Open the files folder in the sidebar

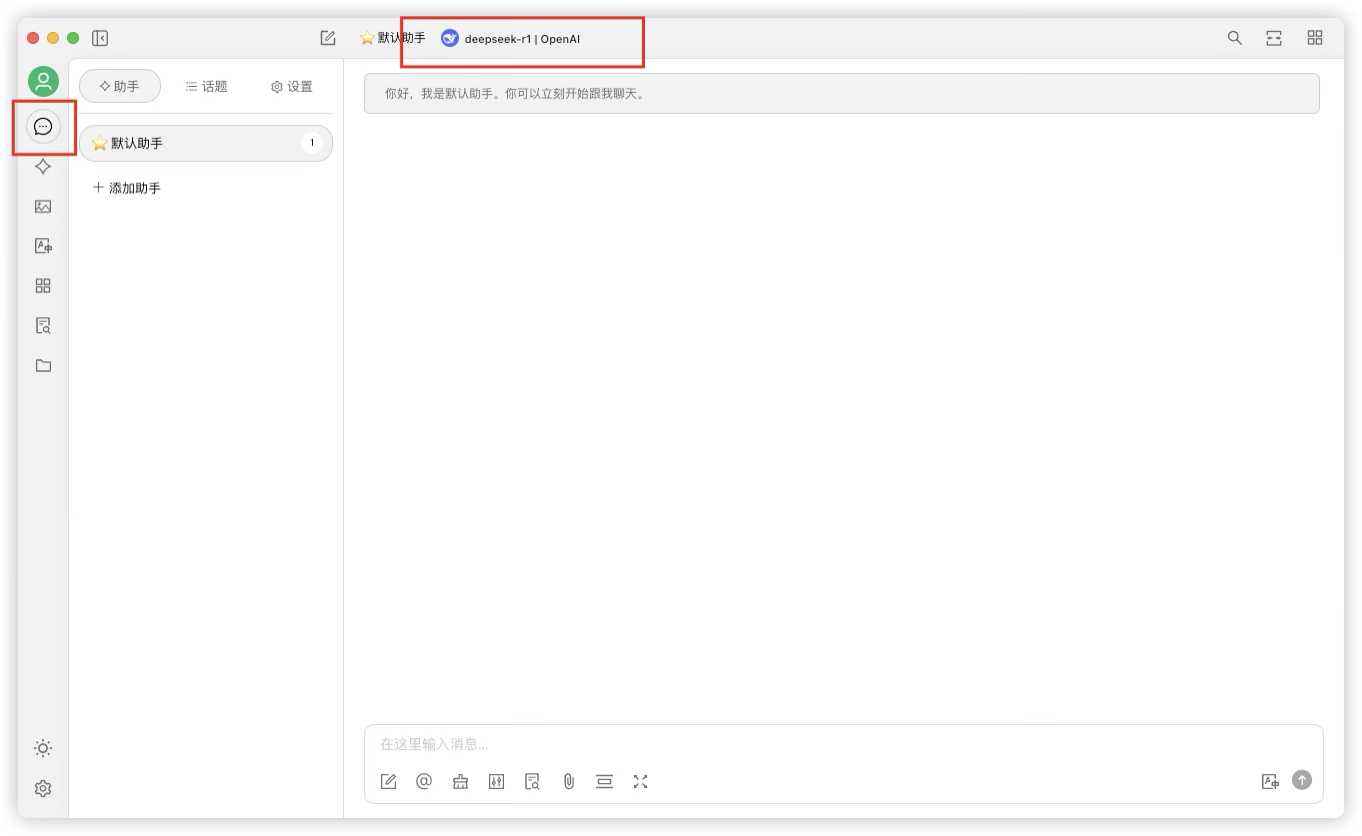click(43, 365)
